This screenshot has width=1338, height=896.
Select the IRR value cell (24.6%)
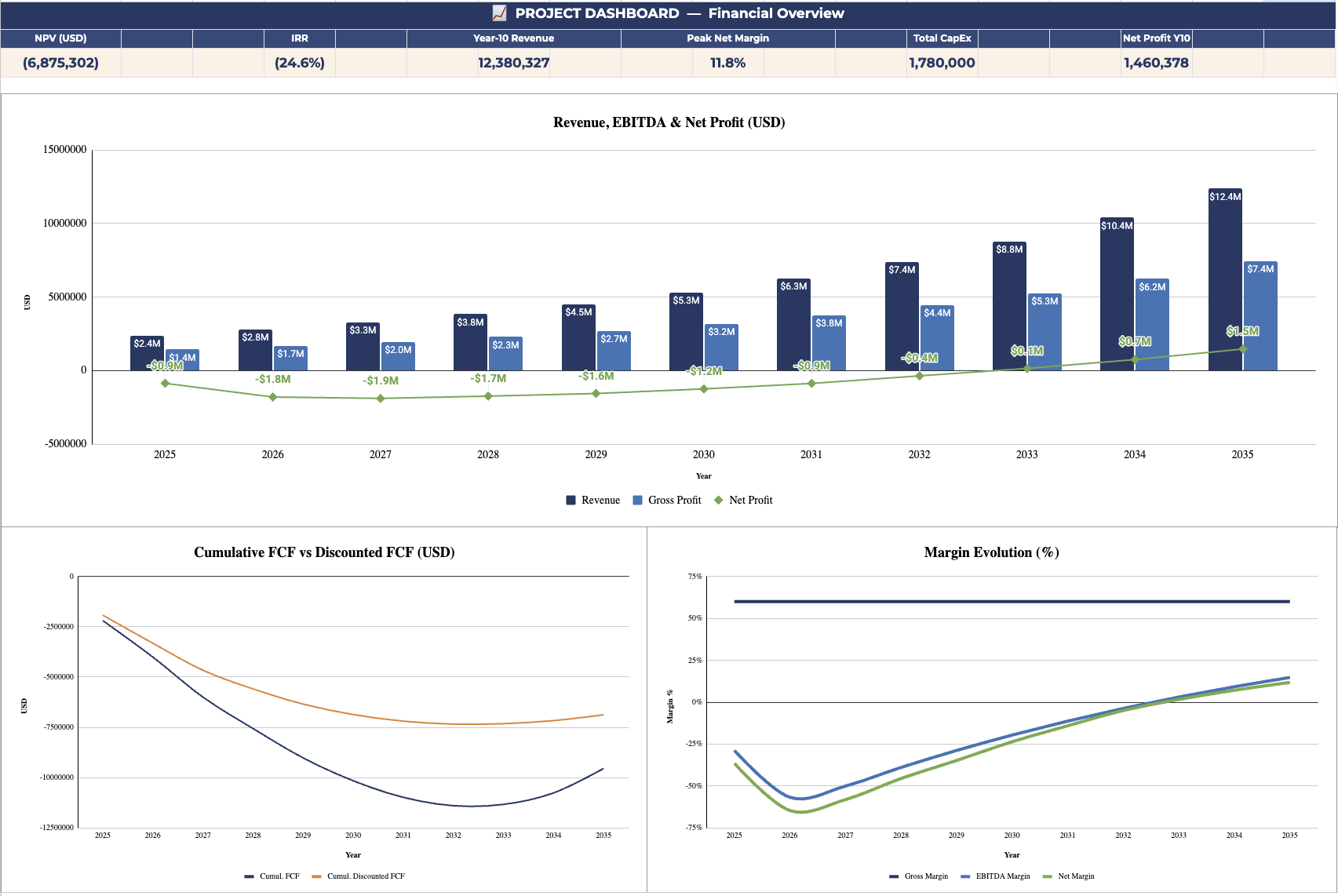click(300, 63)
